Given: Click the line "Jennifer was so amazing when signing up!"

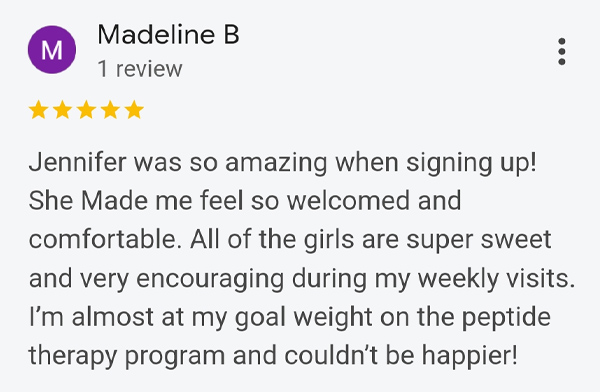Looking at the screenshot, I should click(283, 163).
